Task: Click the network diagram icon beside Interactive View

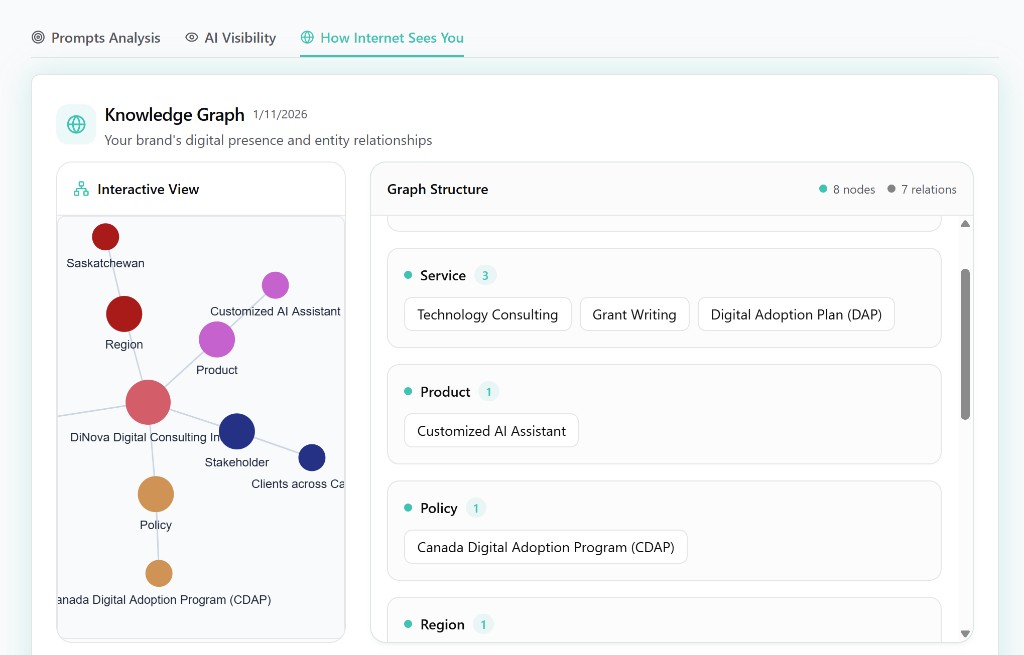Action: (80, 188)
